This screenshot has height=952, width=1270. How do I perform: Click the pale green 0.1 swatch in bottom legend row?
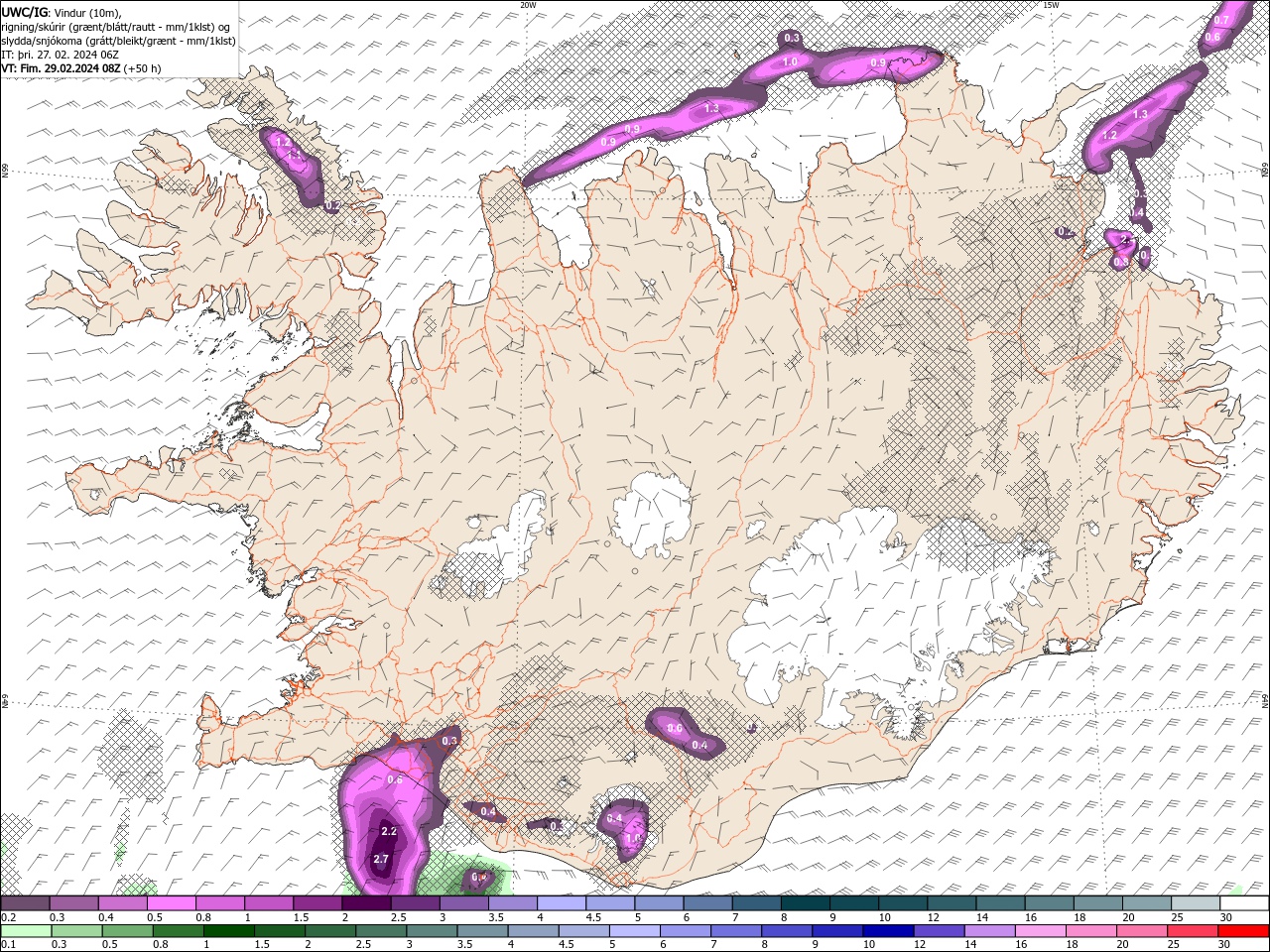point(27,931)
